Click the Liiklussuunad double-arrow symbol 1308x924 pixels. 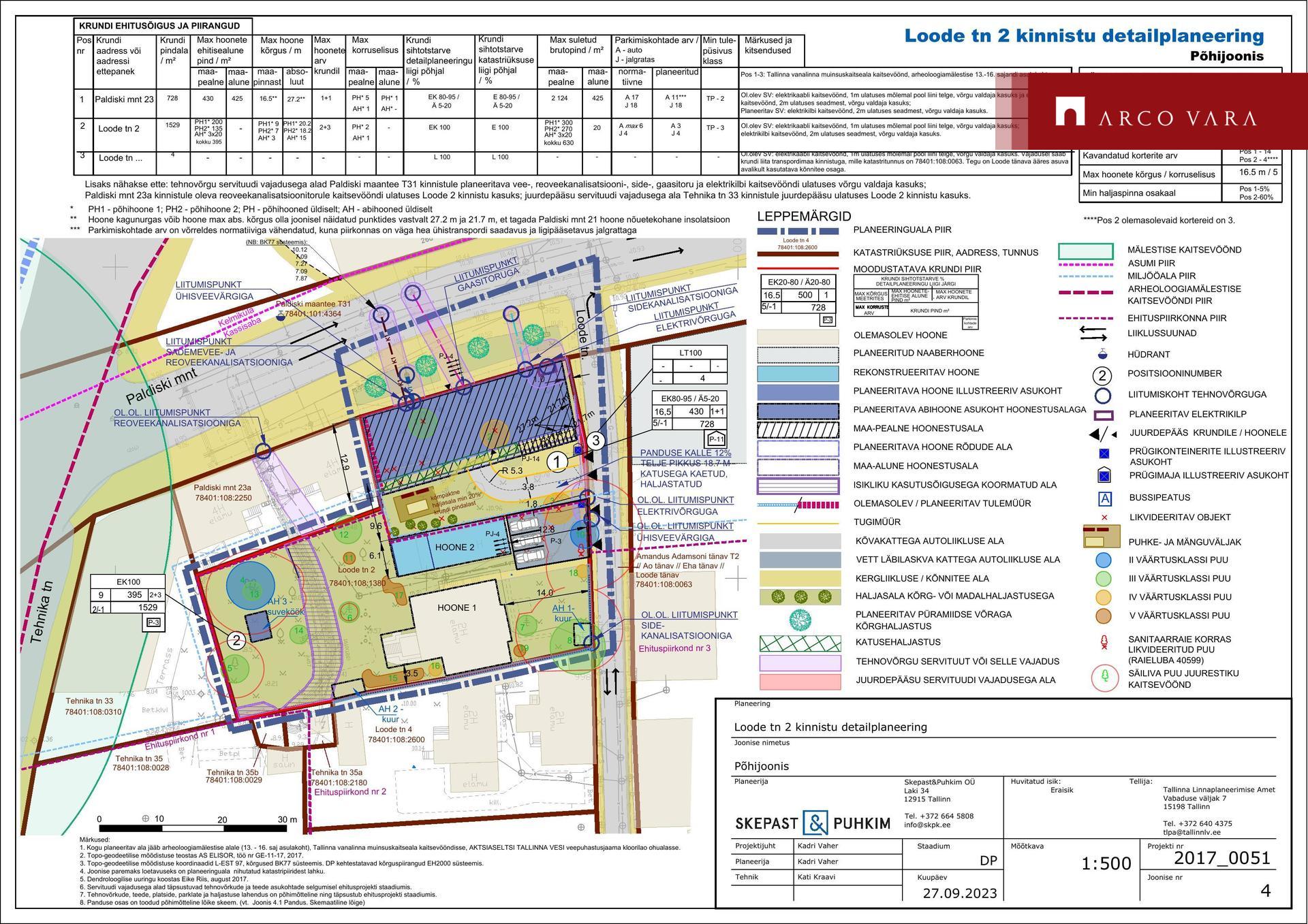click(x=1093, y=334)
